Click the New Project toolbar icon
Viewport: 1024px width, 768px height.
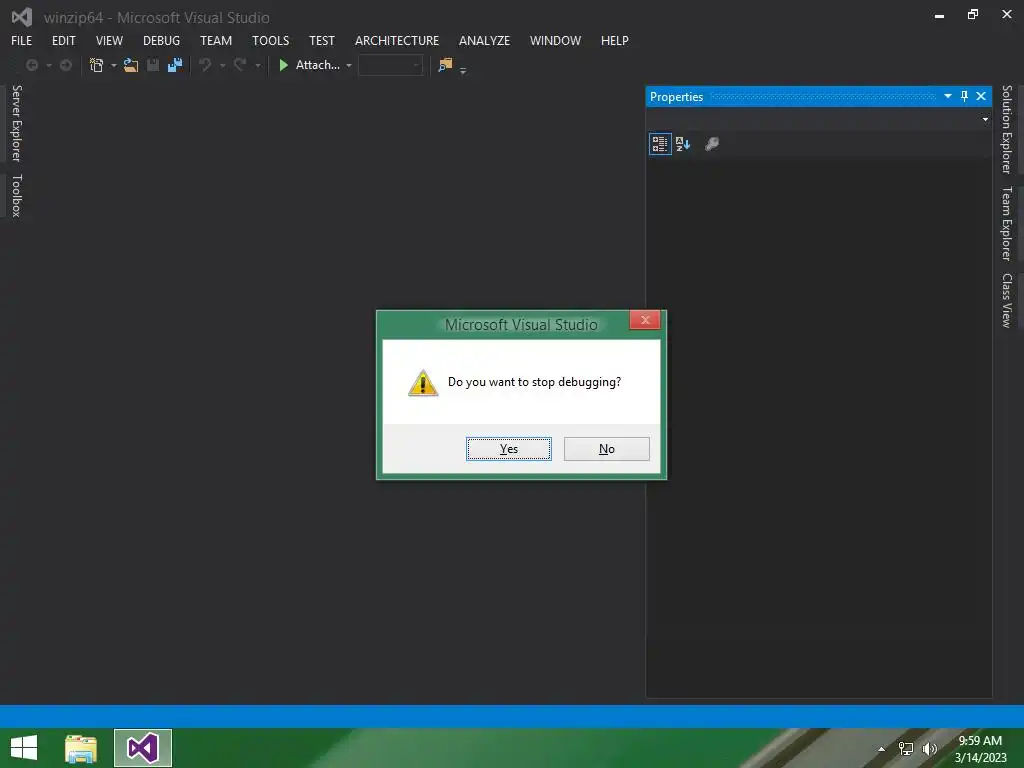click(x=97, y=65)
